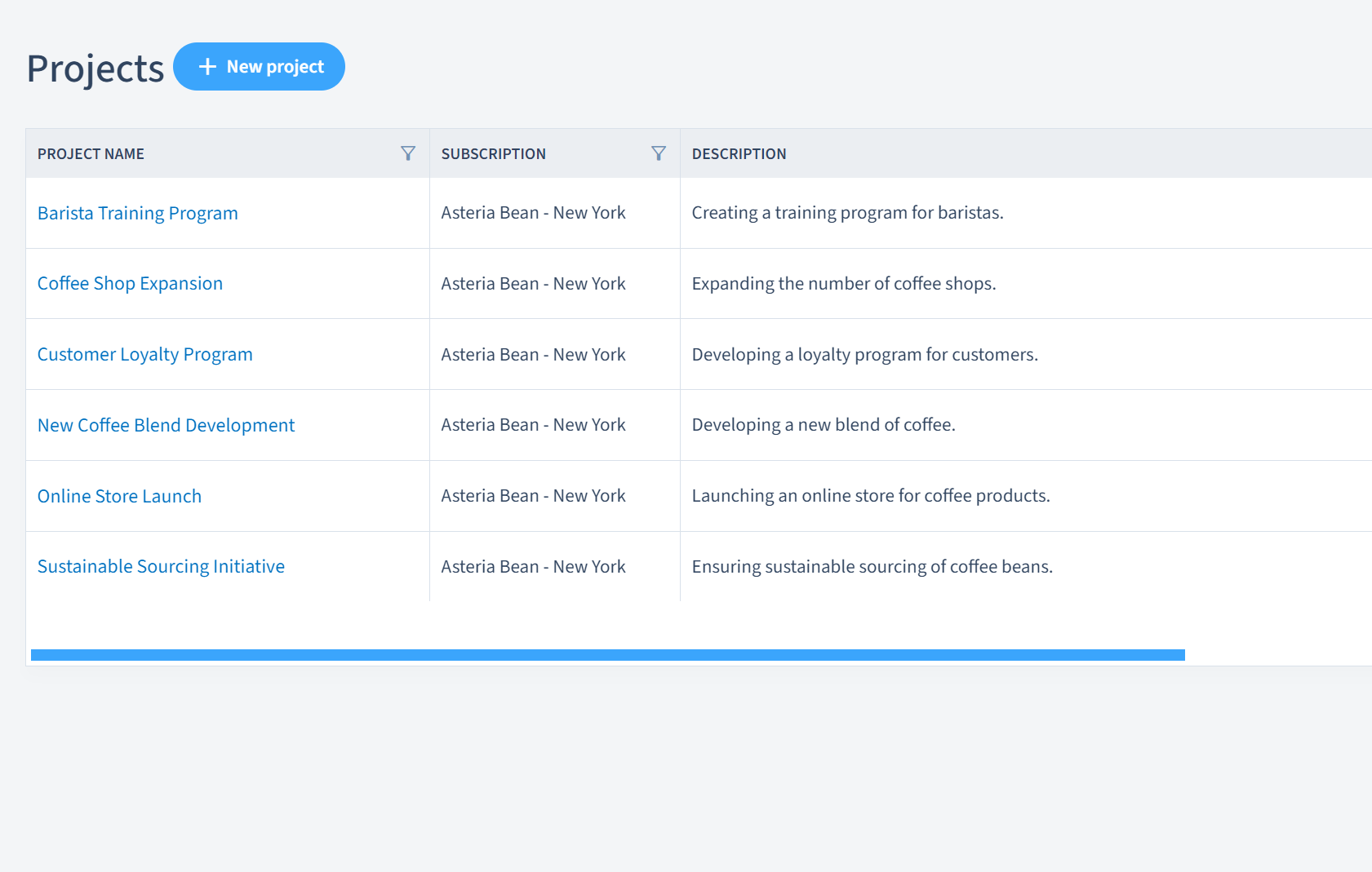Screen dimensions: 1372x872
Task: Click the blue horizontal scrollbar
Action: (x=608, y=655)
